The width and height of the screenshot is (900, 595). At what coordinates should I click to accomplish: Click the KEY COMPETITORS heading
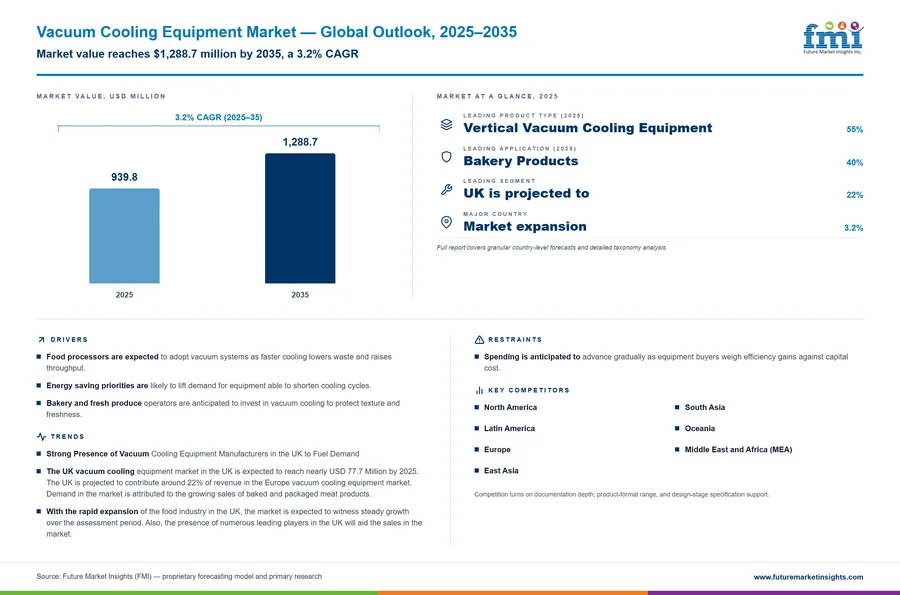coord(529,390)
